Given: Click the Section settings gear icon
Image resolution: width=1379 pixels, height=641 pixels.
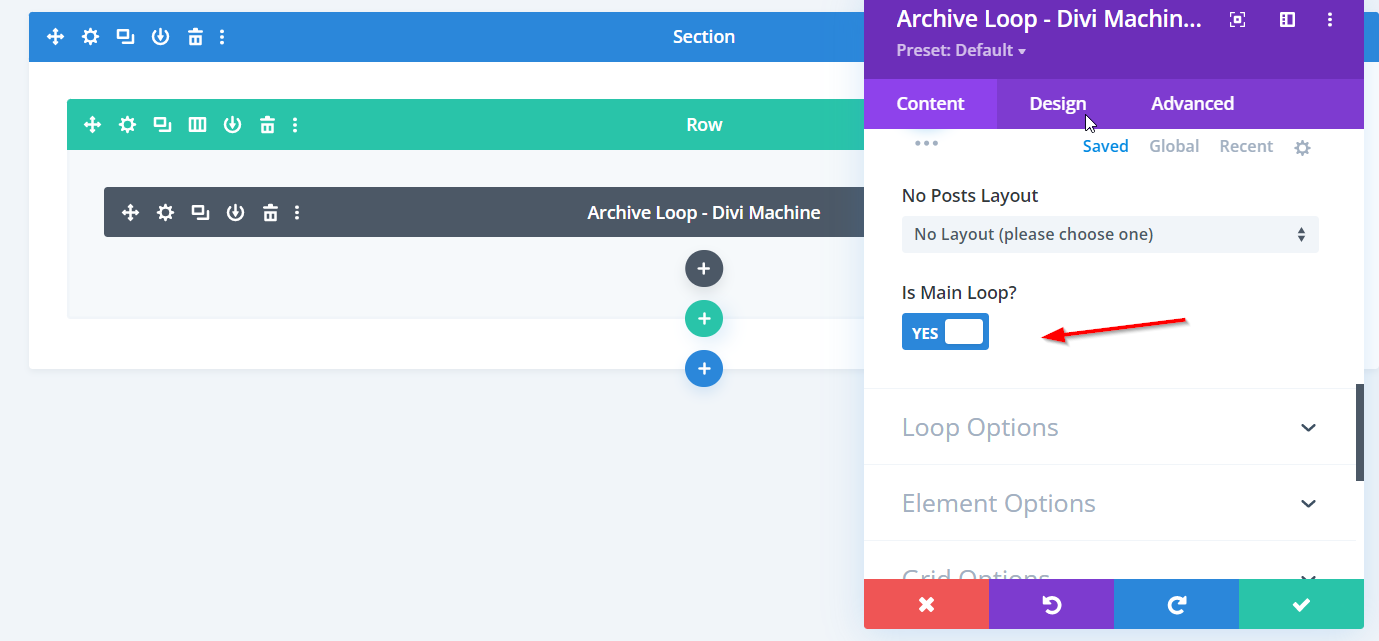Looking at the screenshot, I should [90, 37].
